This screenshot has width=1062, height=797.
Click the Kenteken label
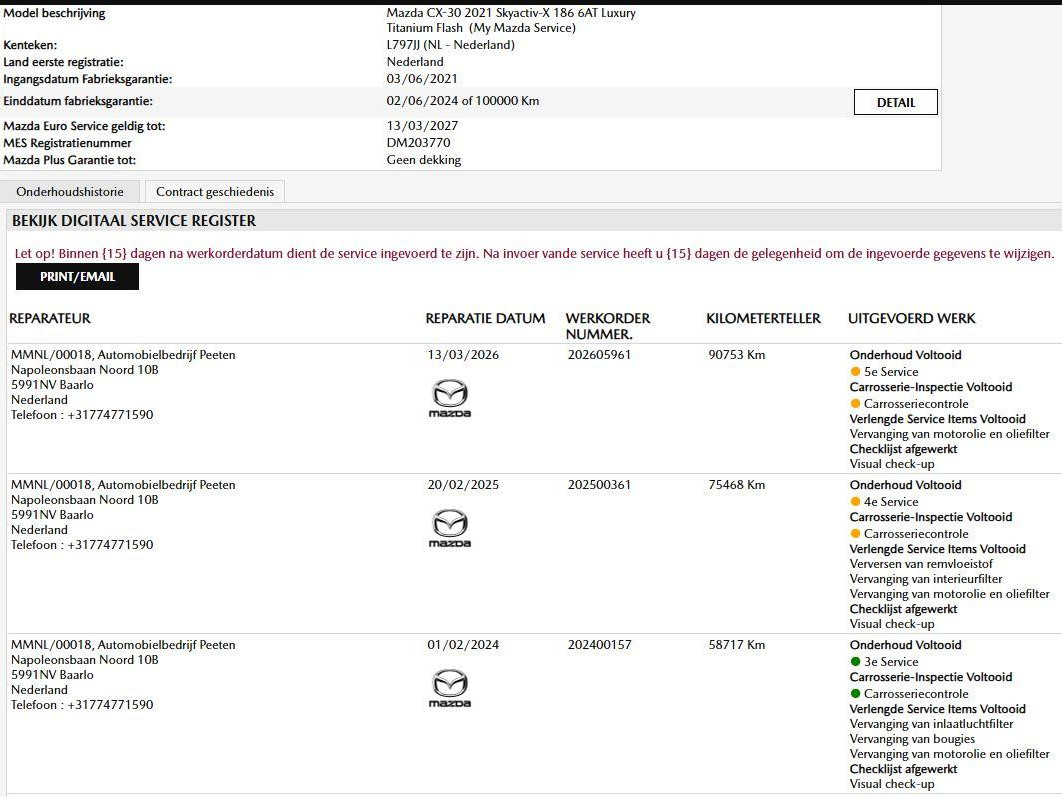pos(30,45)
